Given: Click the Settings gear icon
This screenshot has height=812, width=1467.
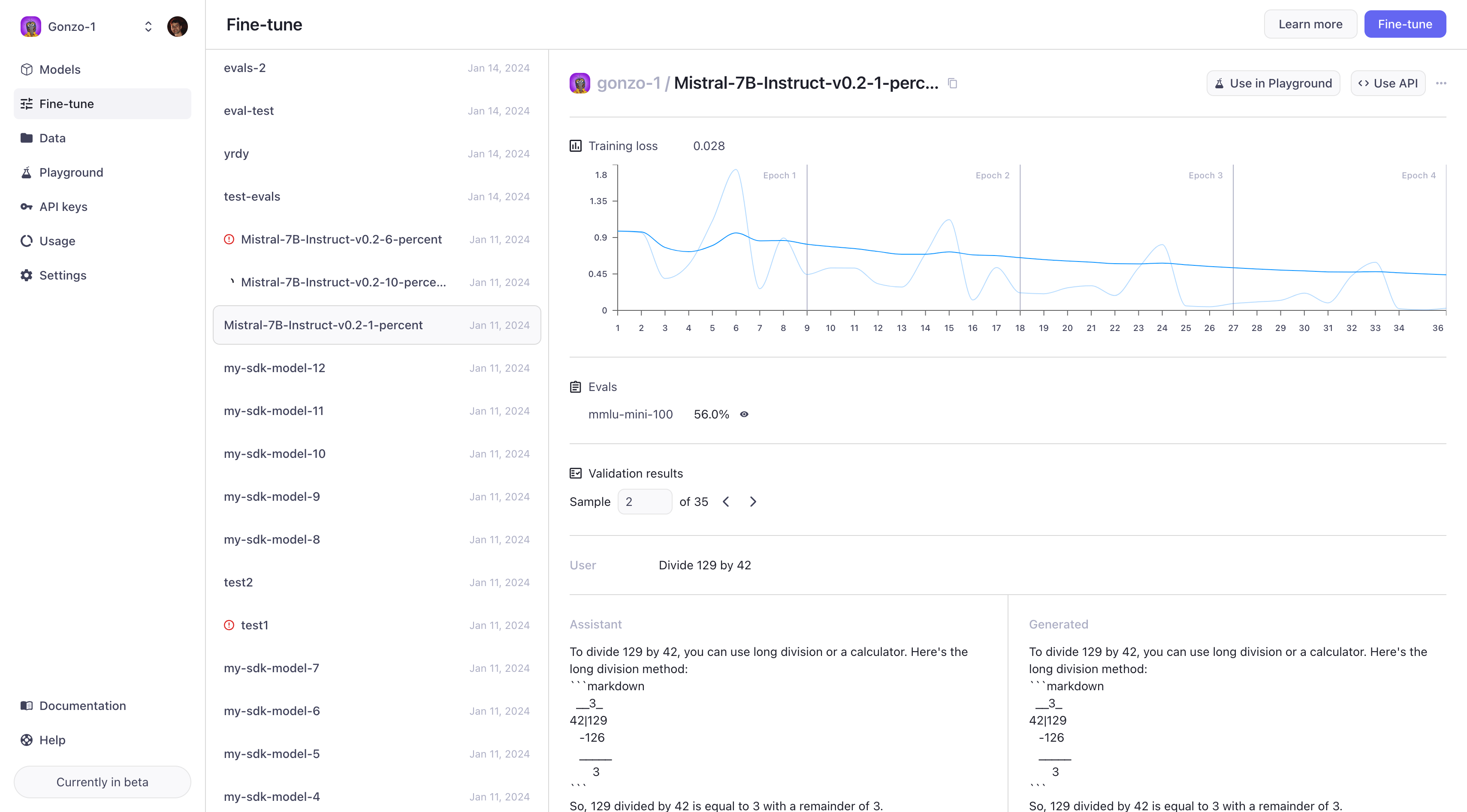Looking at the screenshot, I should coord(27,275).
